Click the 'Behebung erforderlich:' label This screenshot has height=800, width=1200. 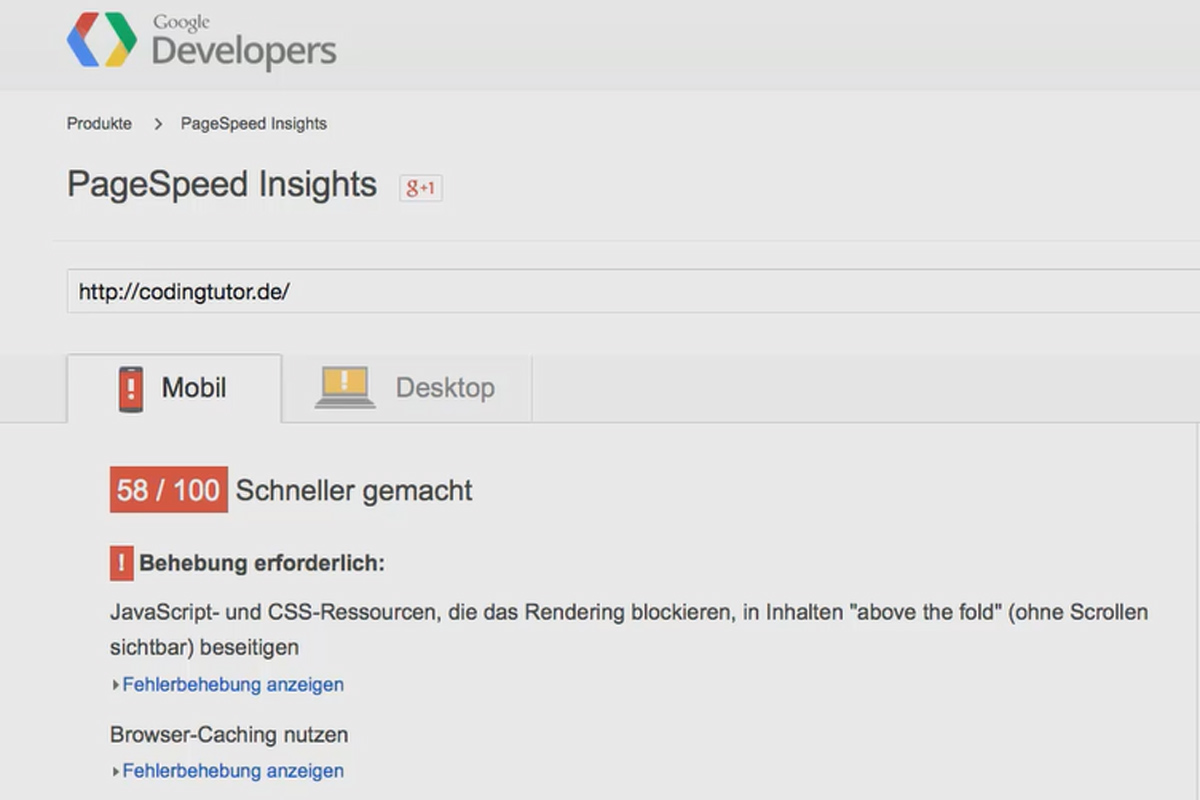point(262,563)
